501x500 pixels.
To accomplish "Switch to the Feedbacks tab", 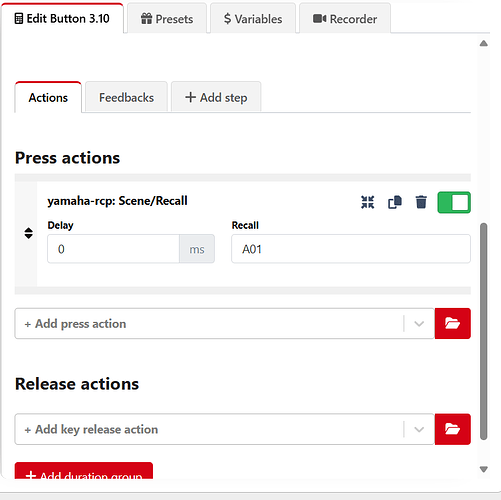I will [x=126, y=97].
